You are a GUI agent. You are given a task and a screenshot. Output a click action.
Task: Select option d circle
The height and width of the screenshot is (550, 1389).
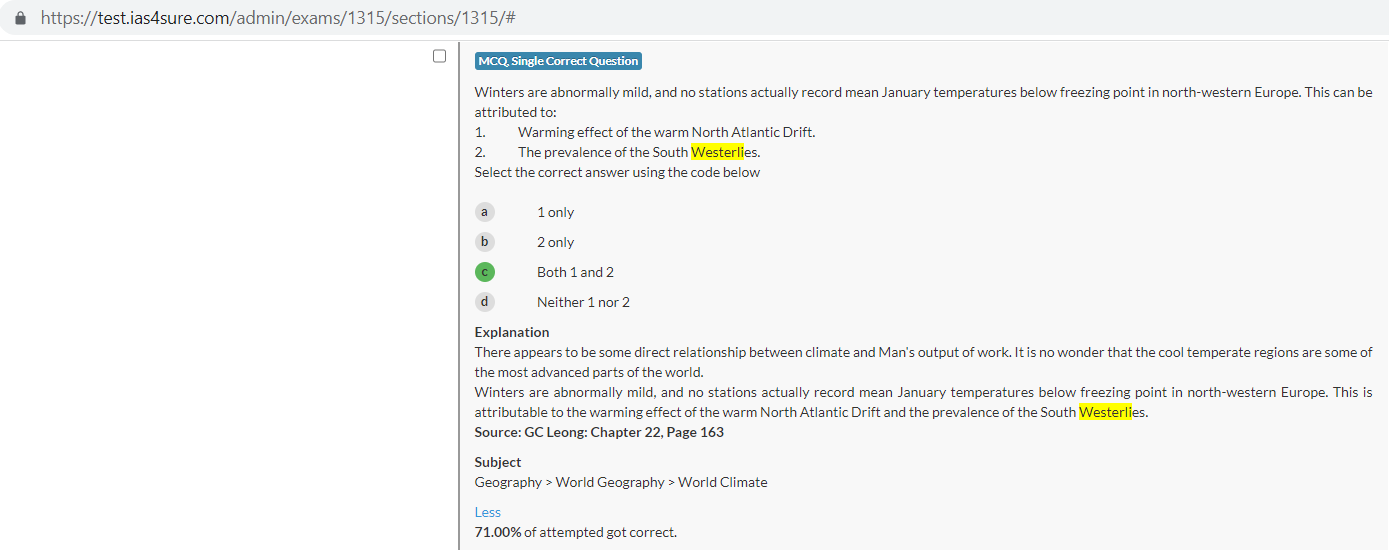[485, 302]
